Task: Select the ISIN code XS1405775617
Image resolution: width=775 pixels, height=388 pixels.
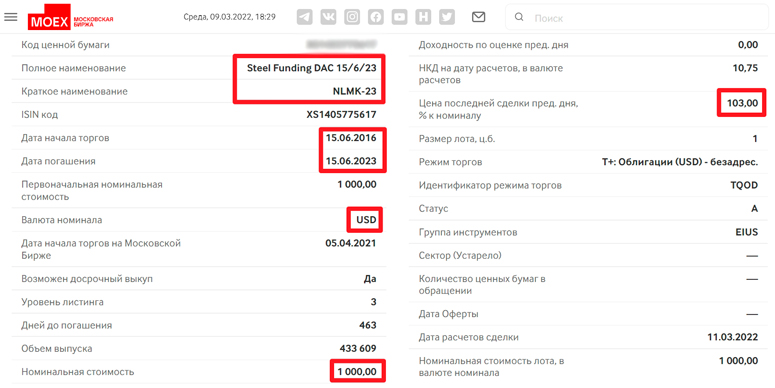Action: (x=342, y=115)
